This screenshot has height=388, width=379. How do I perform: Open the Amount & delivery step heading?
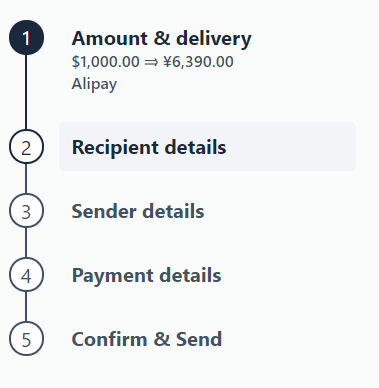(x=161, y=38)
